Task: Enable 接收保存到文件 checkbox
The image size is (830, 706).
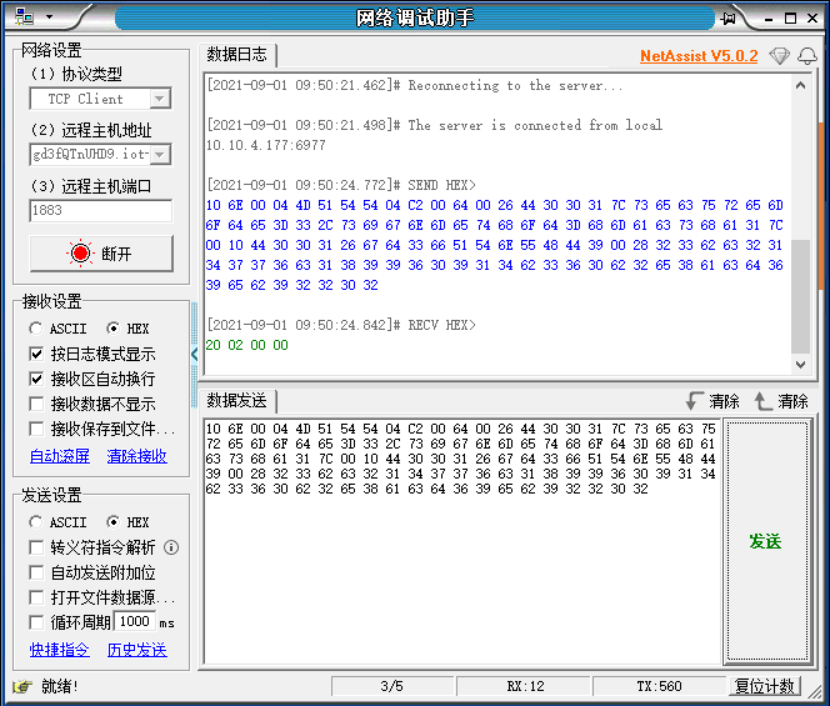Action: tap(37, 429)
